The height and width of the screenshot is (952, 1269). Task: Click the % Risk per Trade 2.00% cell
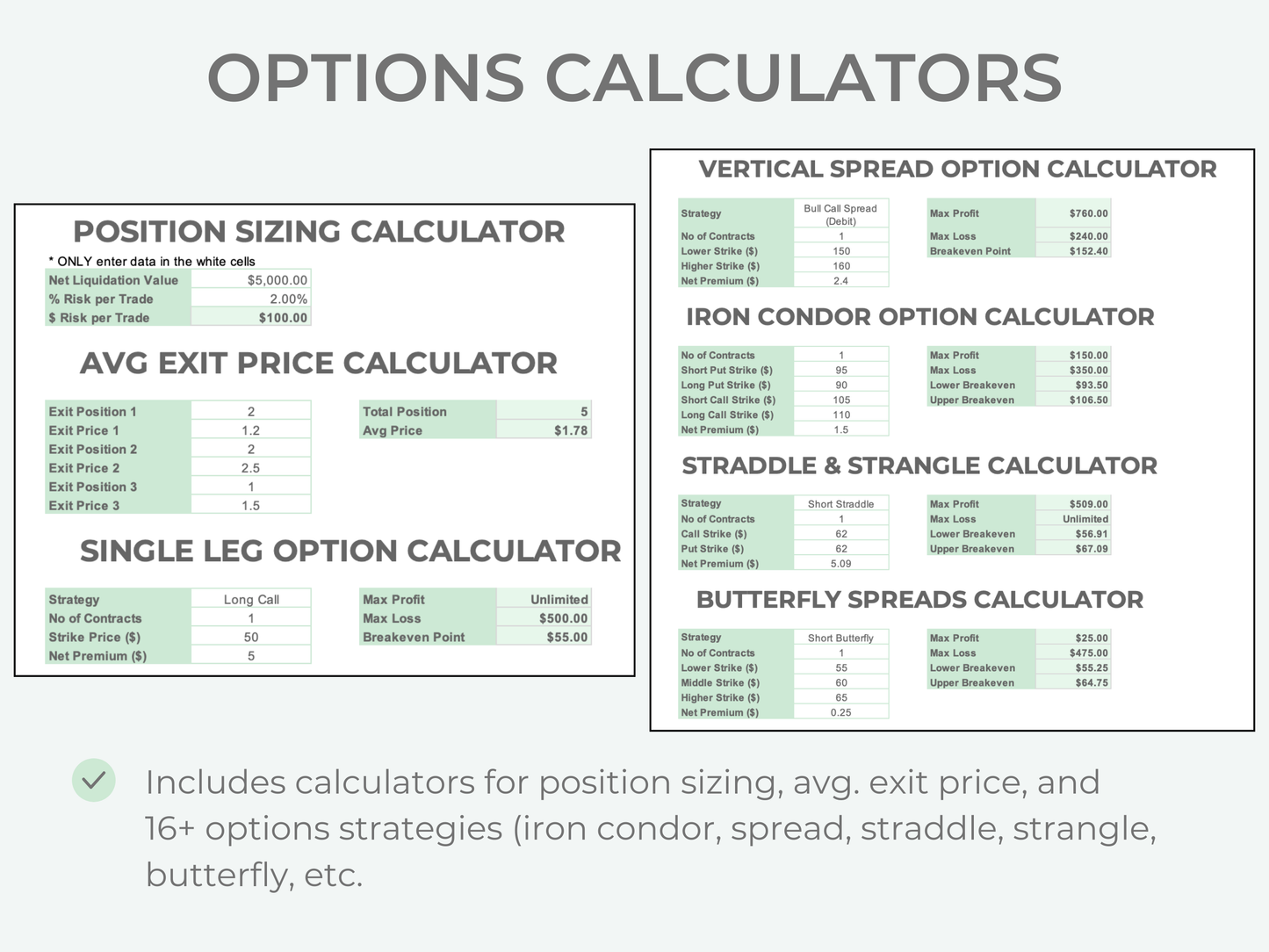click(251, 299)
